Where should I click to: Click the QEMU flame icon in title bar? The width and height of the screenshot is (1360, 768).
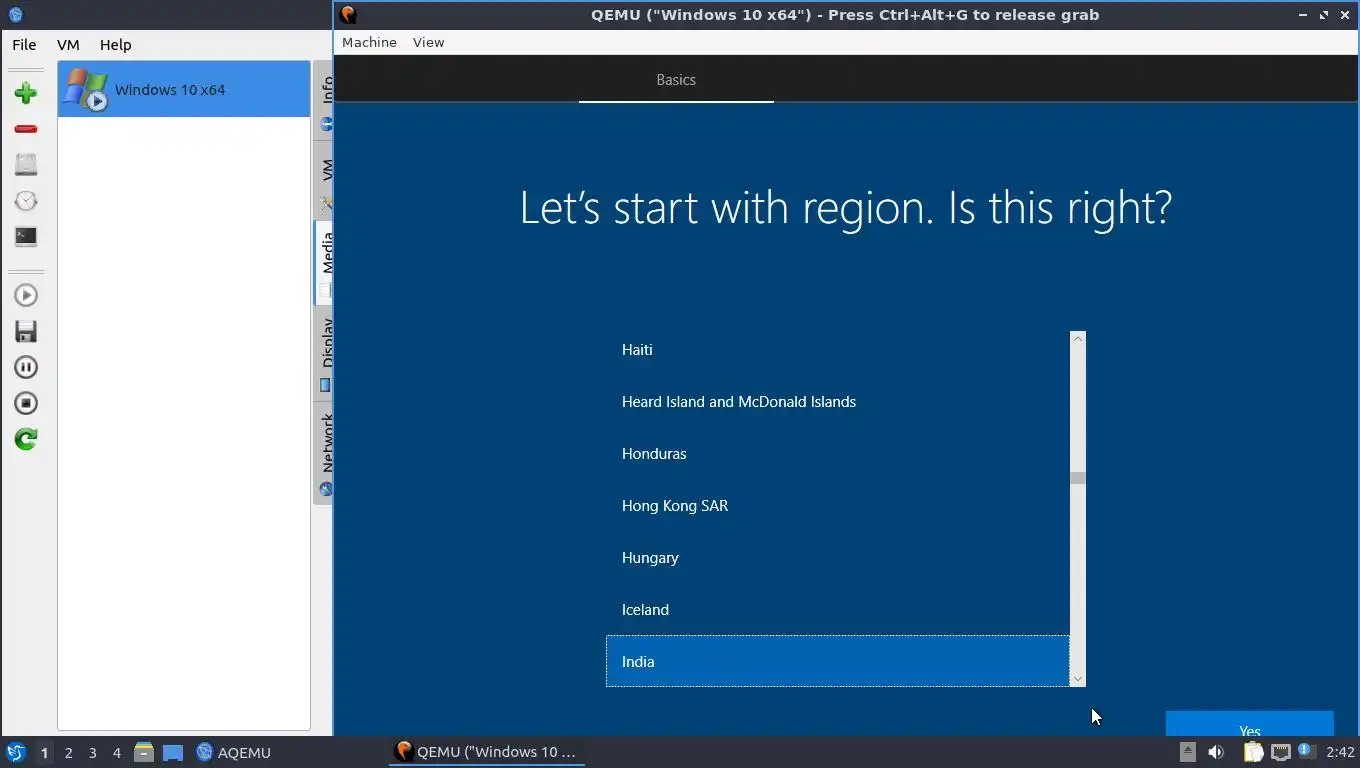click(x=348, y=15)
